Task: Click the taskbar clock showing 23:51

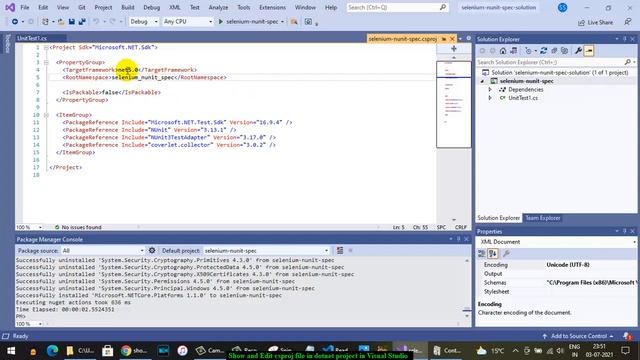Action: click(x=600, y=350)
